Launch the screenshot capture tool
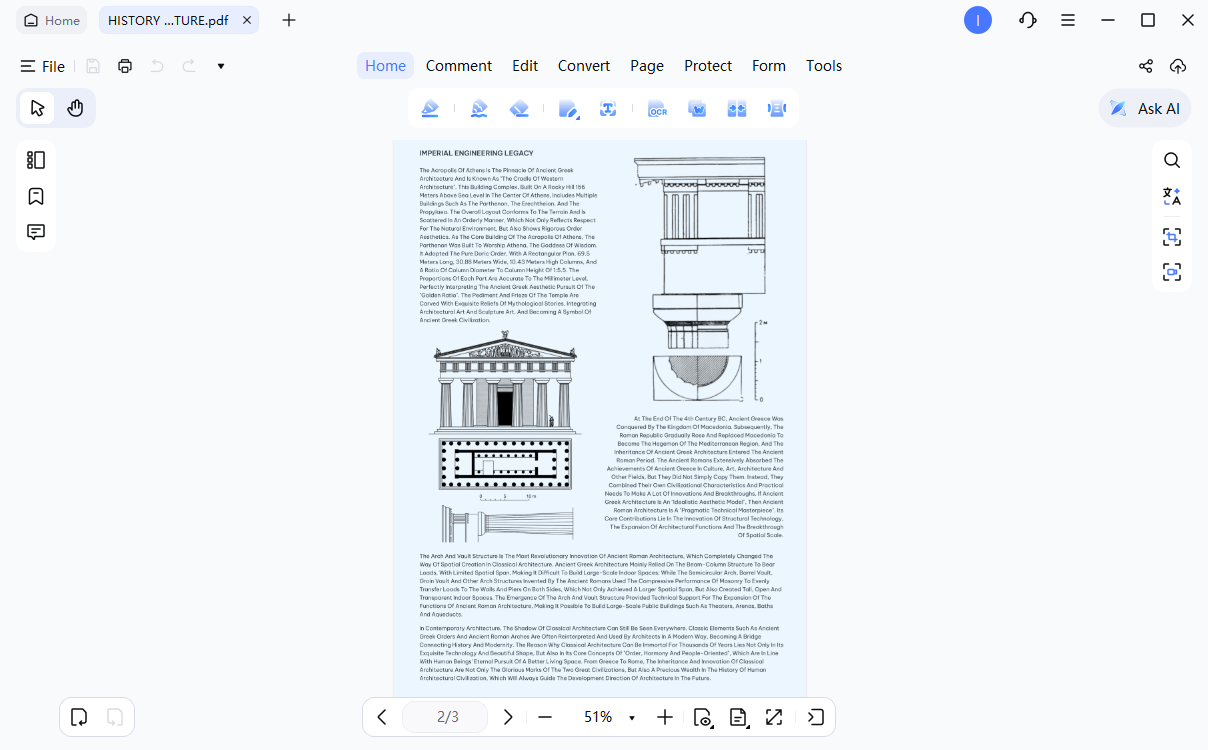Screen dimensions: 1208x750 pyautogui.click(x=1172, y=236)
